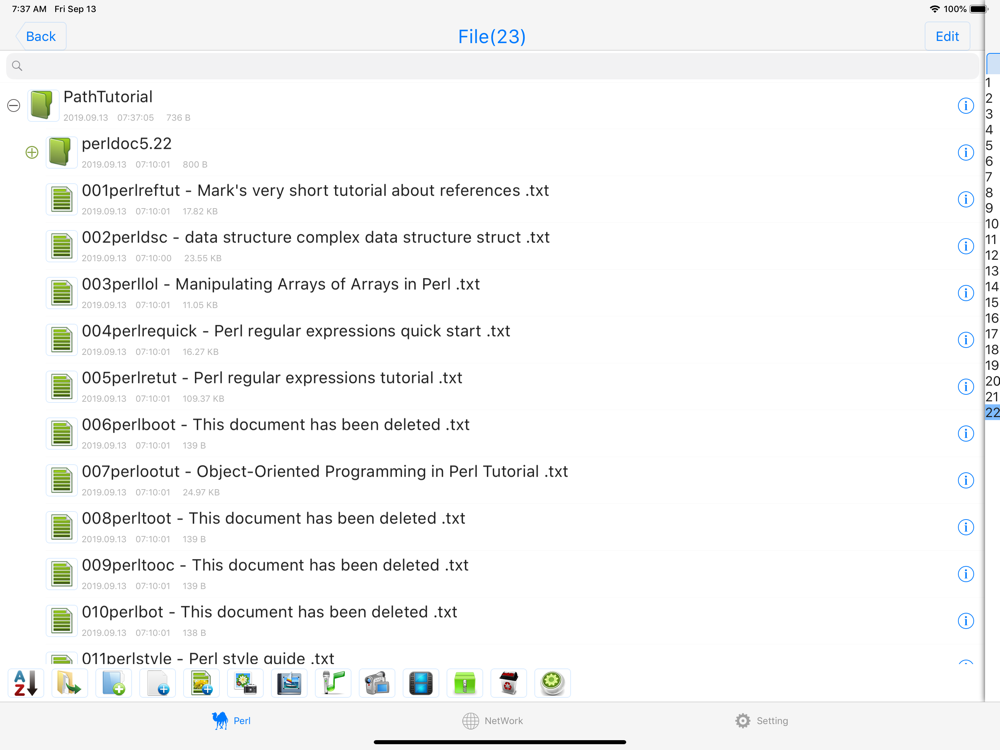
Task: Expand the perldoc5.22 folder with plus icon
Action: click(32, 152)
